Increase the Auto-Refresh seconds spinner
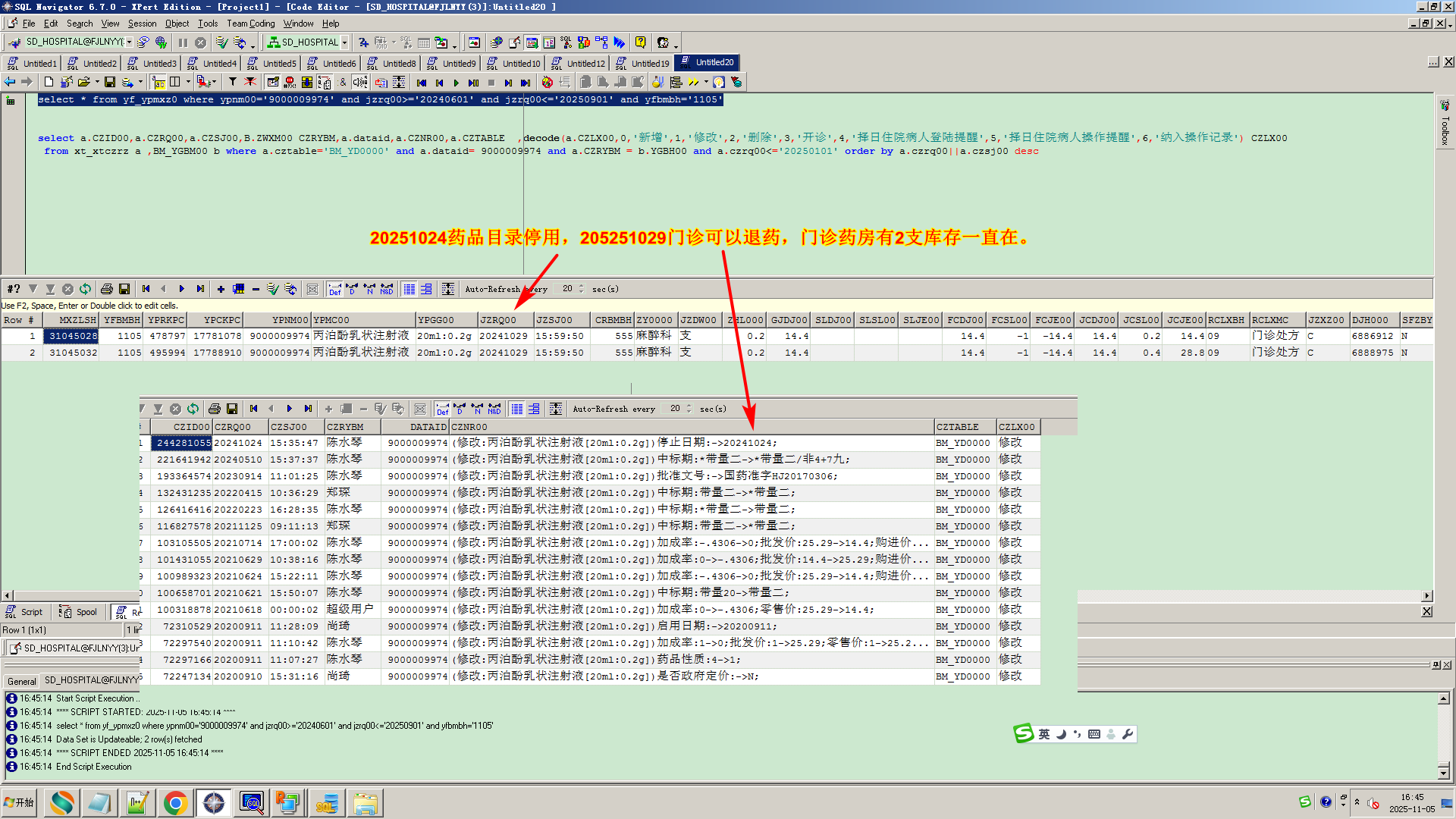 tap(582, 286)
